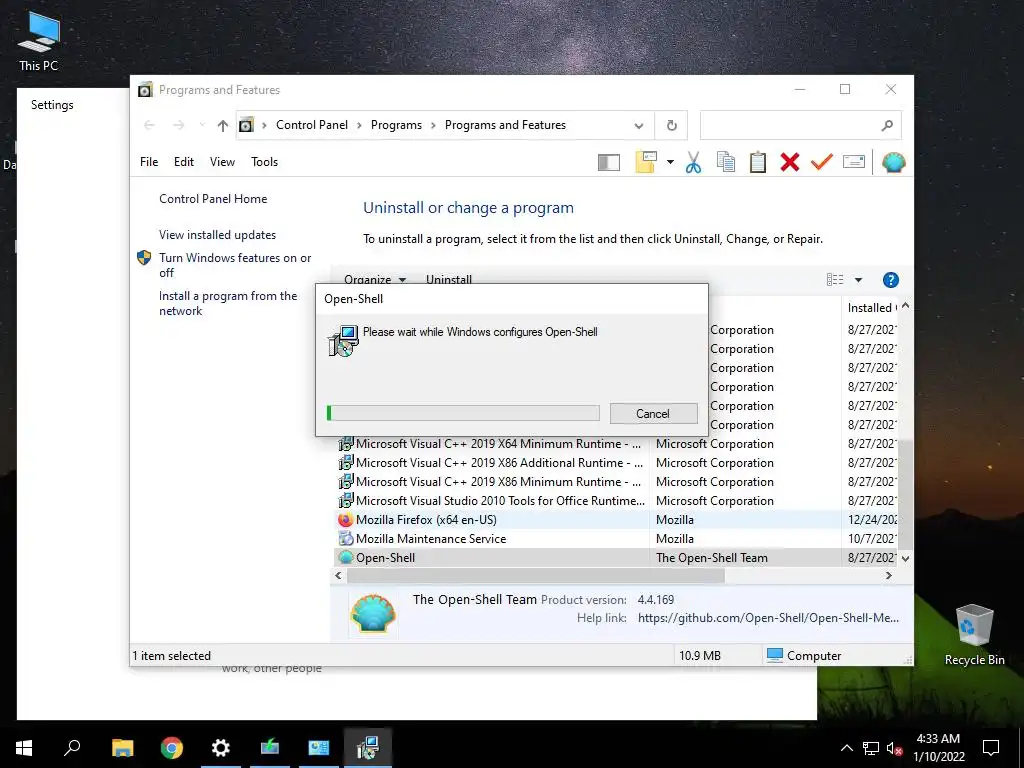Toggle the navigation pane toolbar icon
1024x768 pixels.
click(x=609, y=162)
